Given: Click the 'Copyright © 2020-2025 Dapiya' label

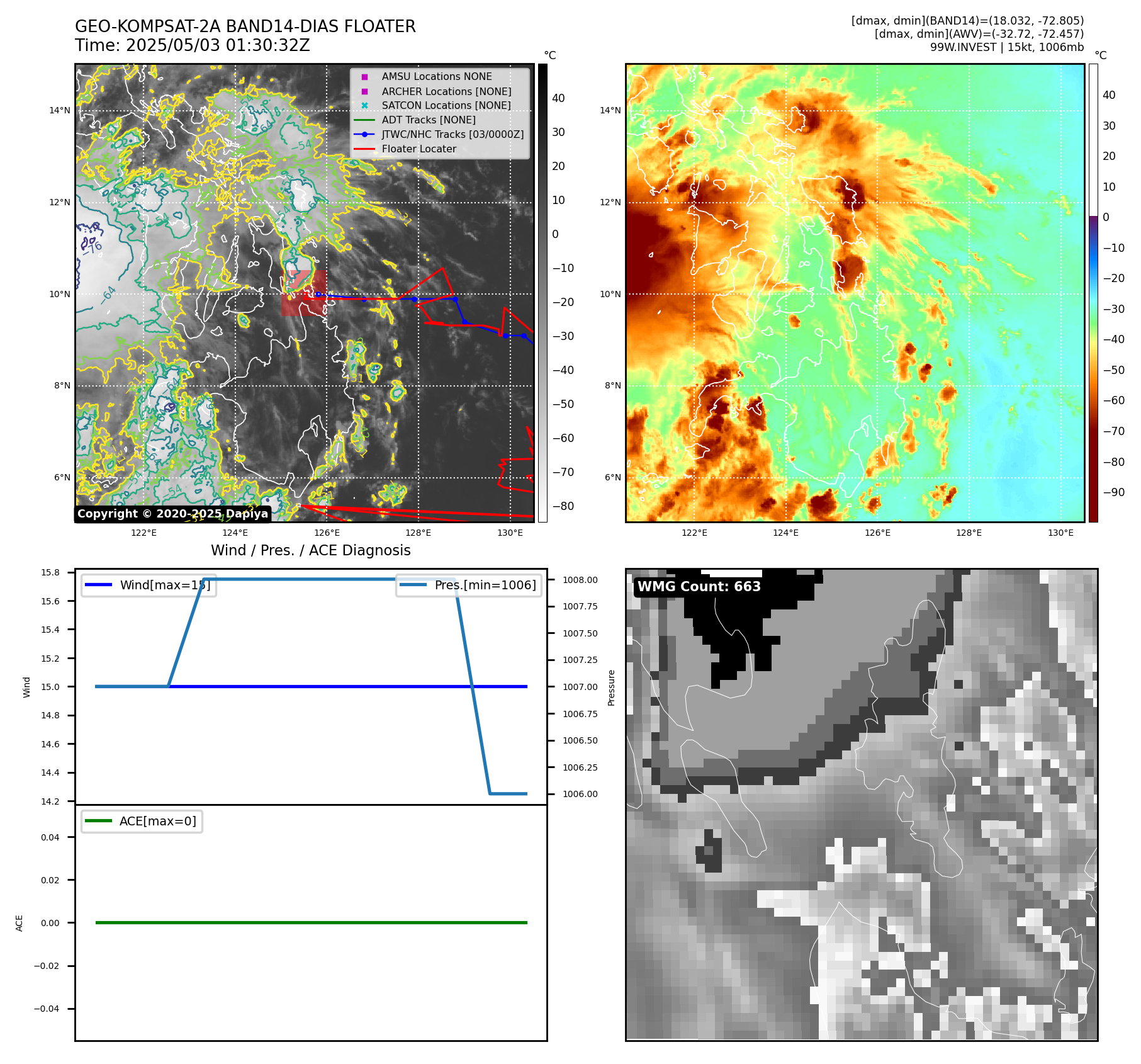Looking at the screenshot, I should coord(173,514).
